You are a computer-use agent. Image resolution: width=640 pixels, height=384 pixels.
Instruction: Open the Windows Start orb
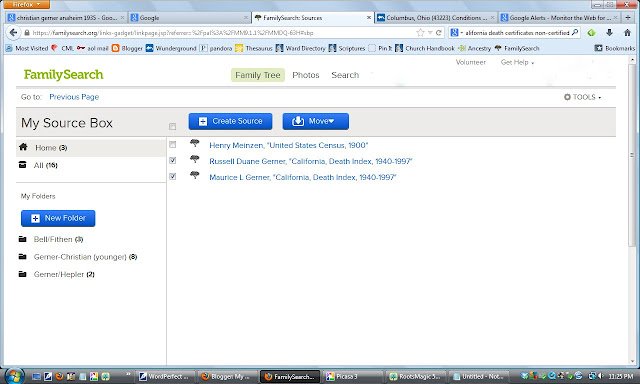[x=14, y=376]
